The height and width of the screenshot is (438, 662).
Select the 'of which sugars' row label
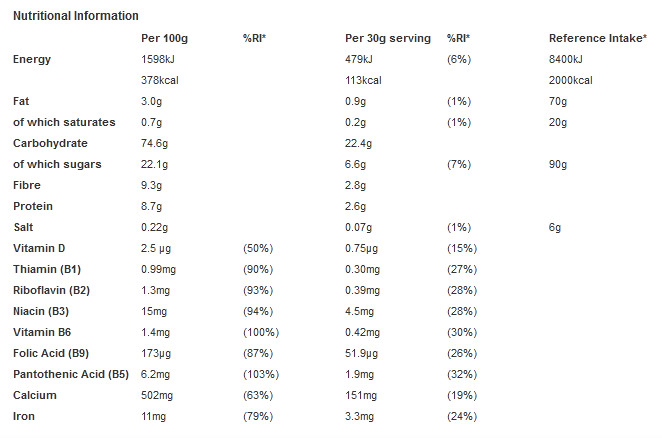click(57, 164)
